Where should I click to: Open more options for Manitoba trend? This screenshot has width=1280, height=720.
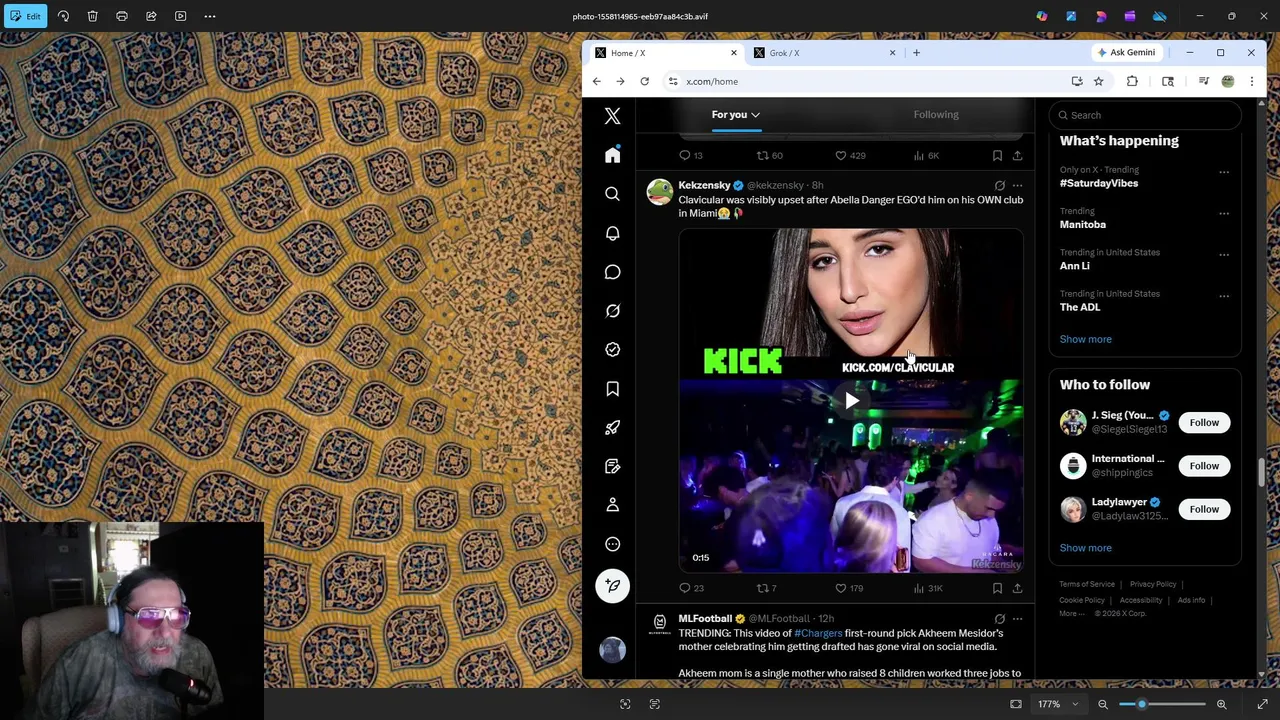coord(1224,214)
